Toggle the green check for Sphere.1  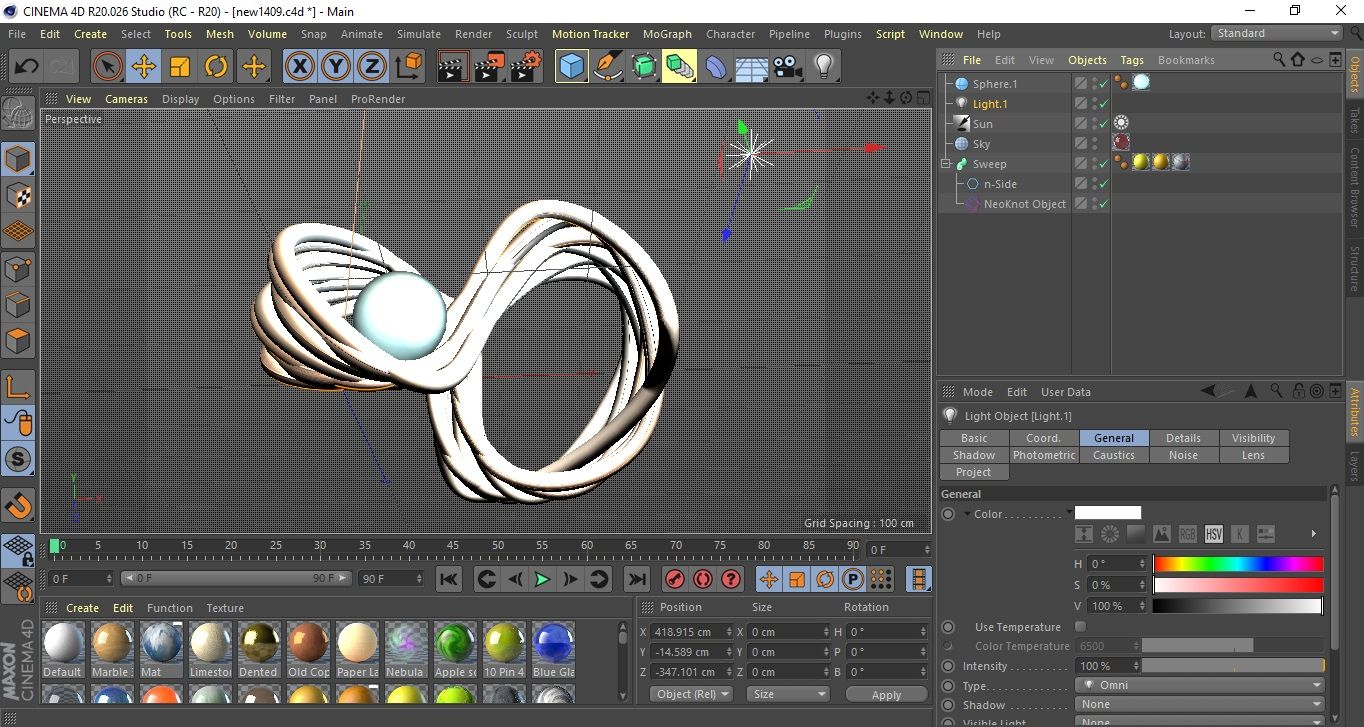[x=1103, y=84]
